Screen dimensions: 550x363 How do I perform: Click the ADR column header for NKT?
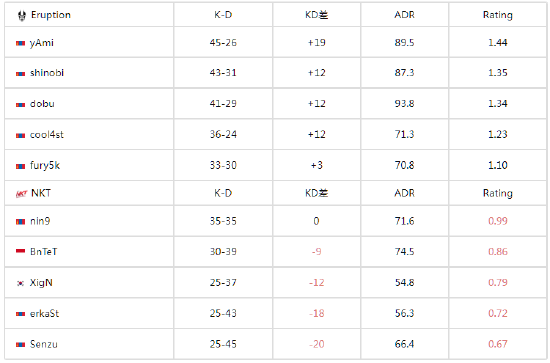[x=404, y=193]
